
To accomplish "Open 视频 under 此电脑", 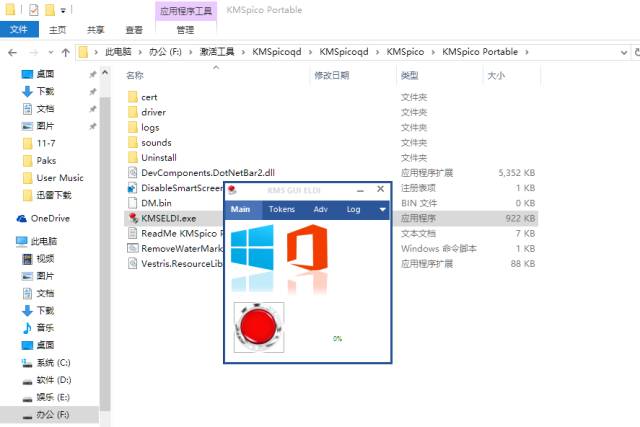I will tap(45, 258).
